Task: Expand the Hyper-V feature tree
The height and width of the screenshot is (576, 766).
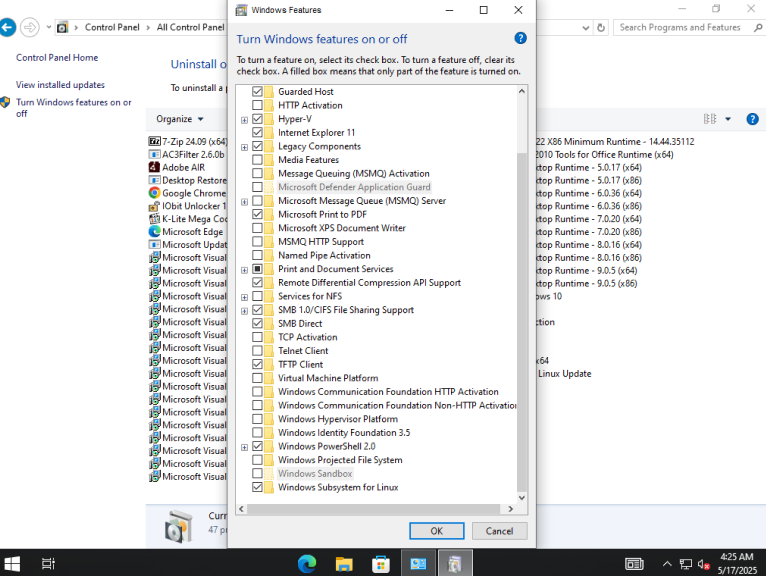Action: coord(244,120)
